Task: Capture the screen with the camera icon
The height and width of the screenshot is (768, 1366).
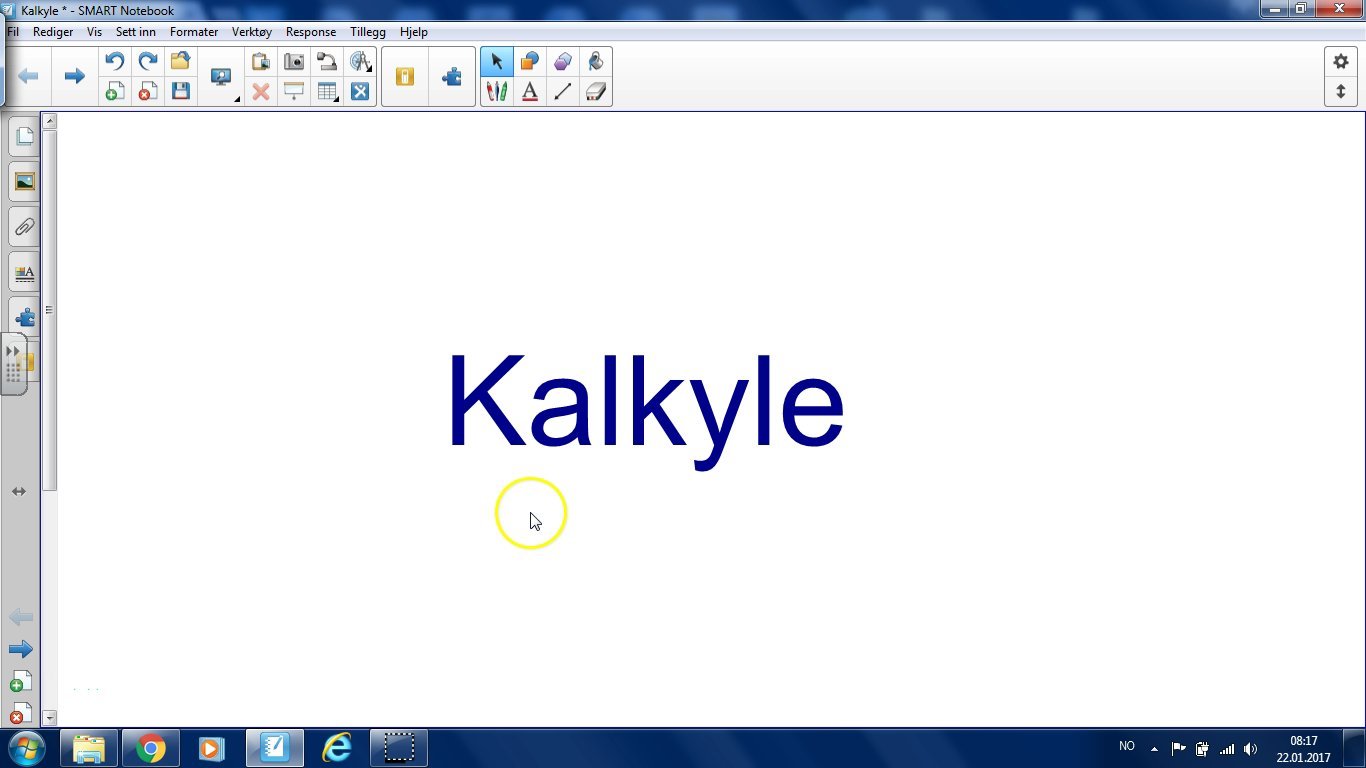Action: (293, 61)
